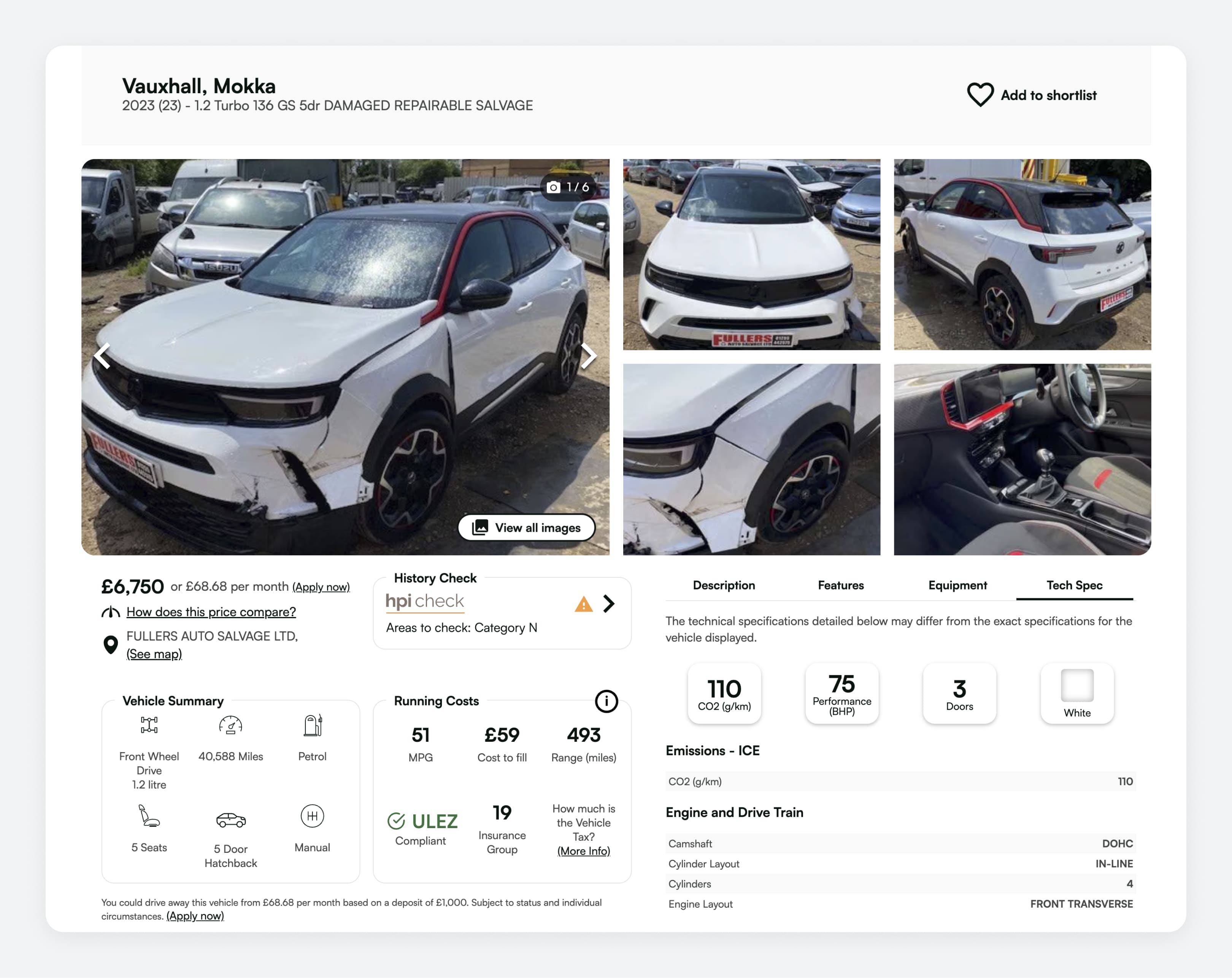Click the camera image counter badge

point(567,187)
